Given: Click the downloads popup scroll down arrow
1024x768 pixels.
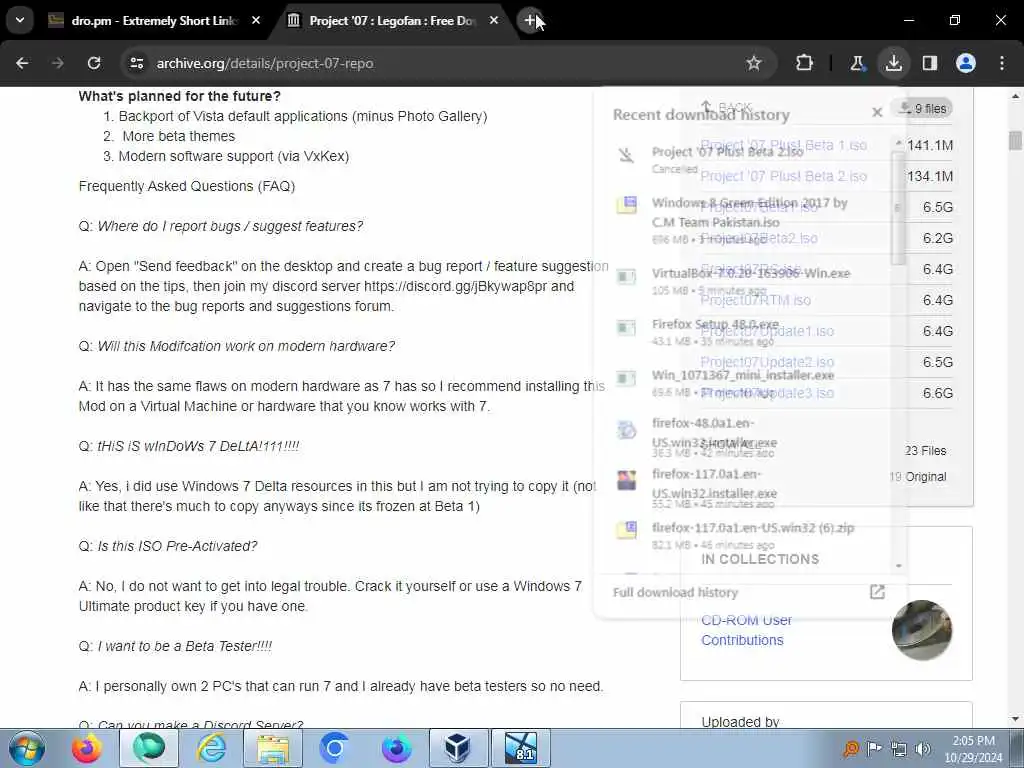Looking at the screenshot, I should tap(899, 566).
